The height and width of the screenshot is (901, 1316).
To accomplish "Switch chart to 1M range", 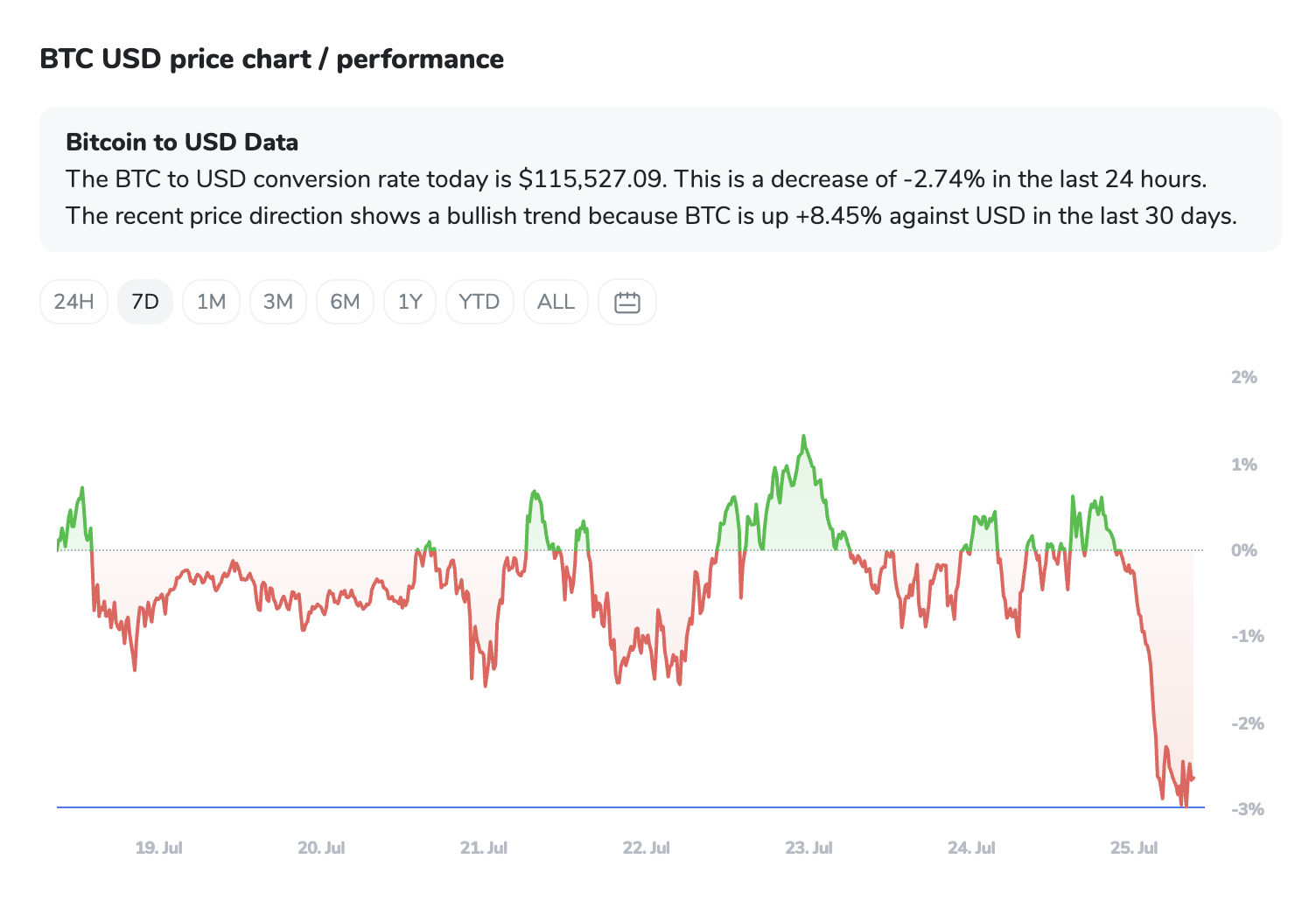I will coord(212,302).
